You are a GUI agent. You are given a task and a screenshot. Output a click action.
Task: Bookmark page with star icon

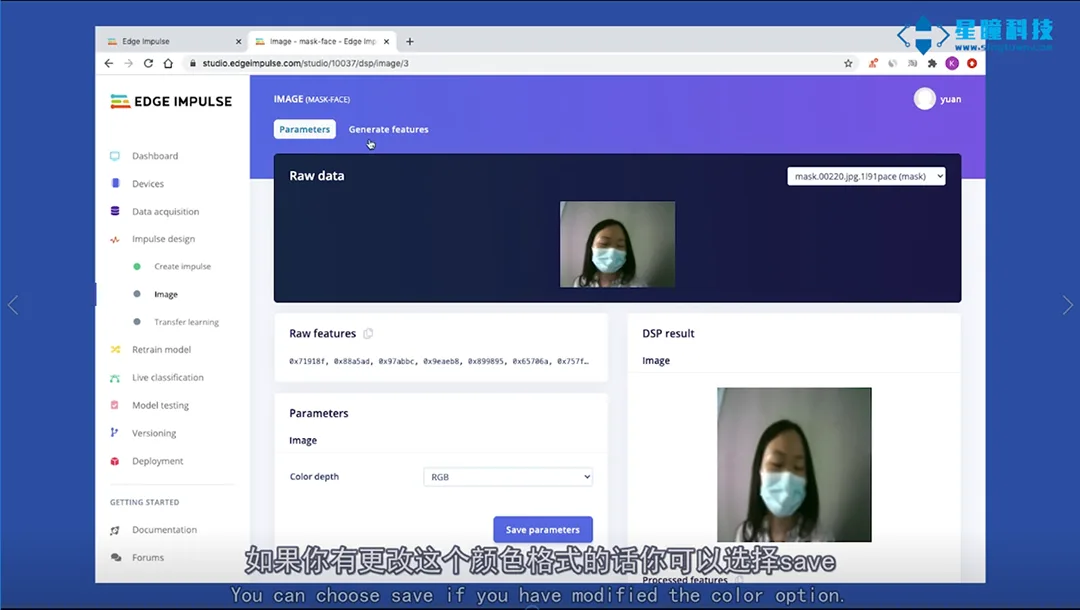848,63
